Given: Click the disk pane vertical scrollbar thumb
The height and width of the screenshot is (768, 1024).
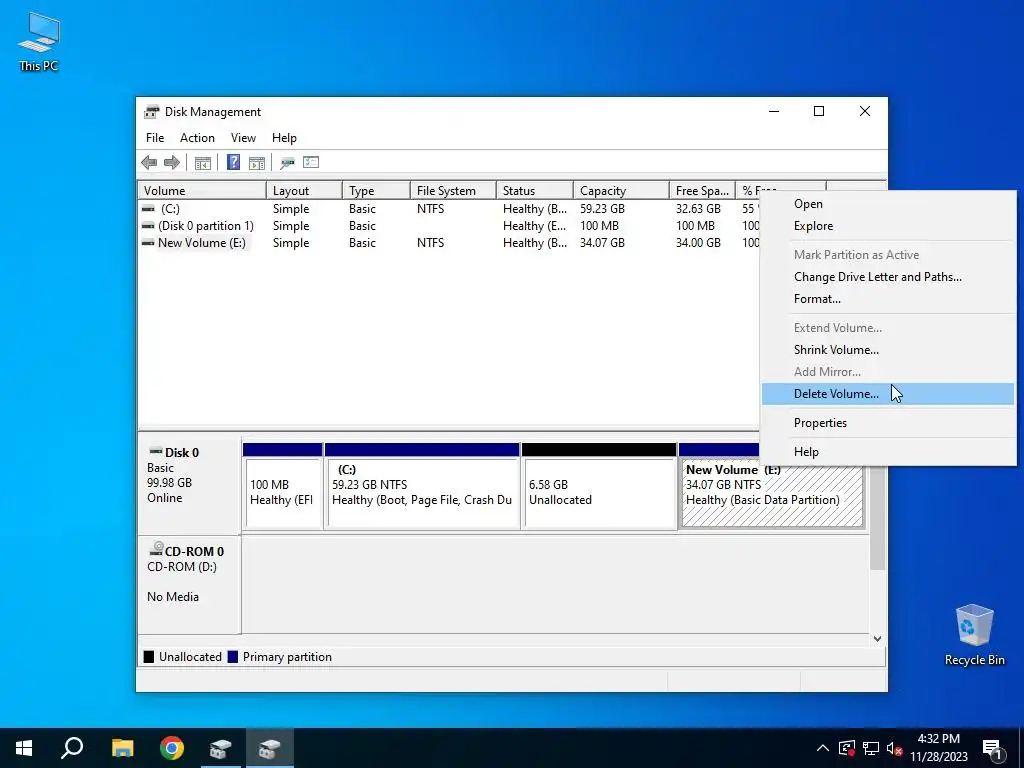Looking at the screenshot, I should click(x=878, y=519).
